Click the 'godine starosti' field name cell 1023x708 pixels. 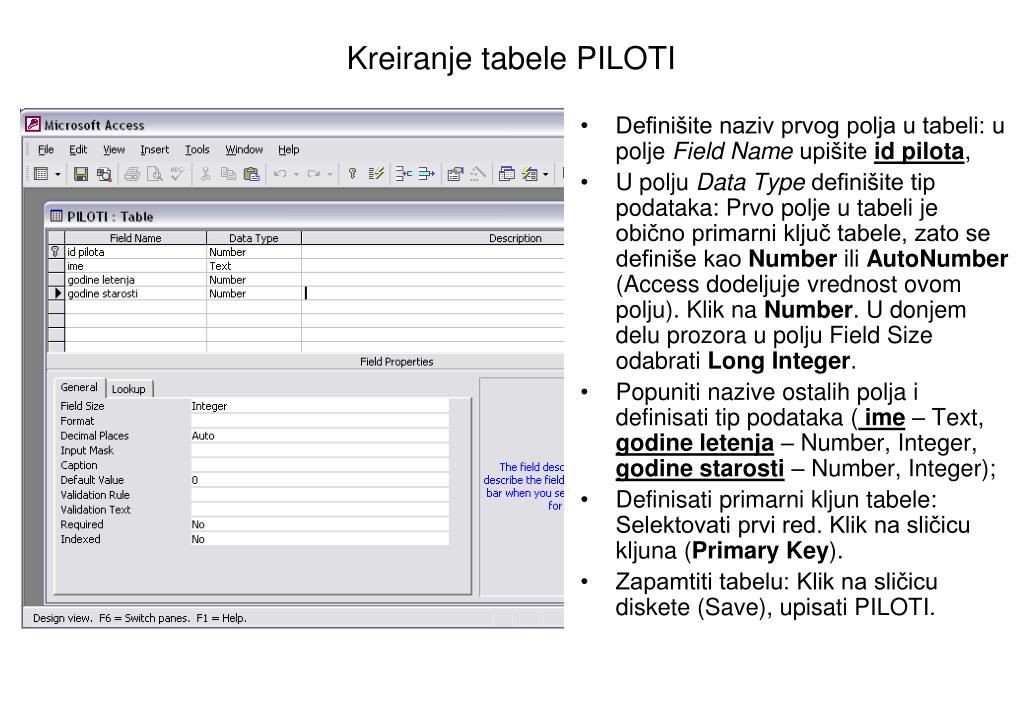click(x=135, y=294)
